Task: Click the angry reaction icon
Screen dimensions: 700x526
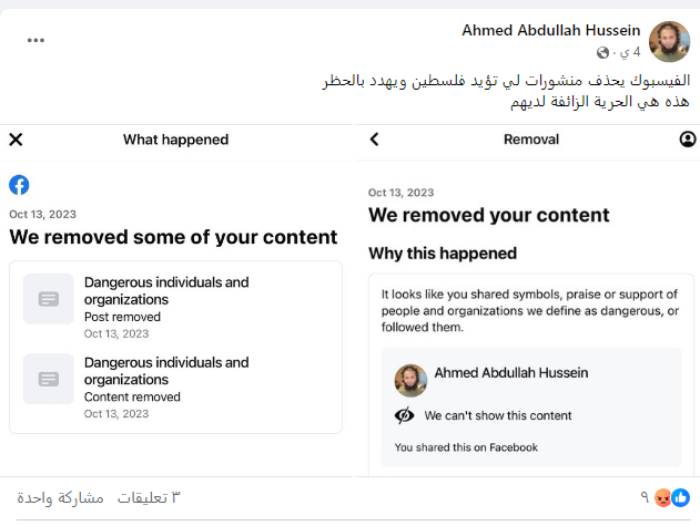Action: pyautogui.click(x=662, y=497)
